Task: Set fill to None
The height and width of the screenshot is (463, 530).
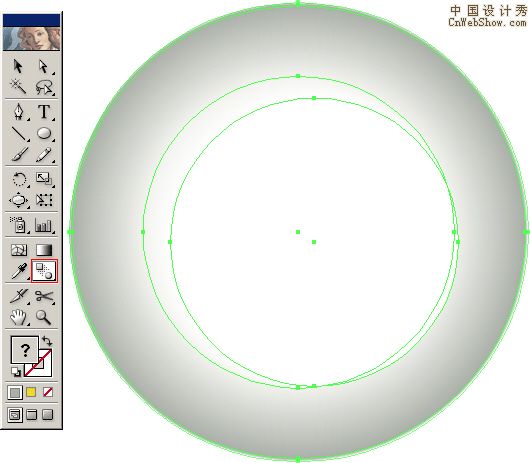Action: [x=48, y=392]
